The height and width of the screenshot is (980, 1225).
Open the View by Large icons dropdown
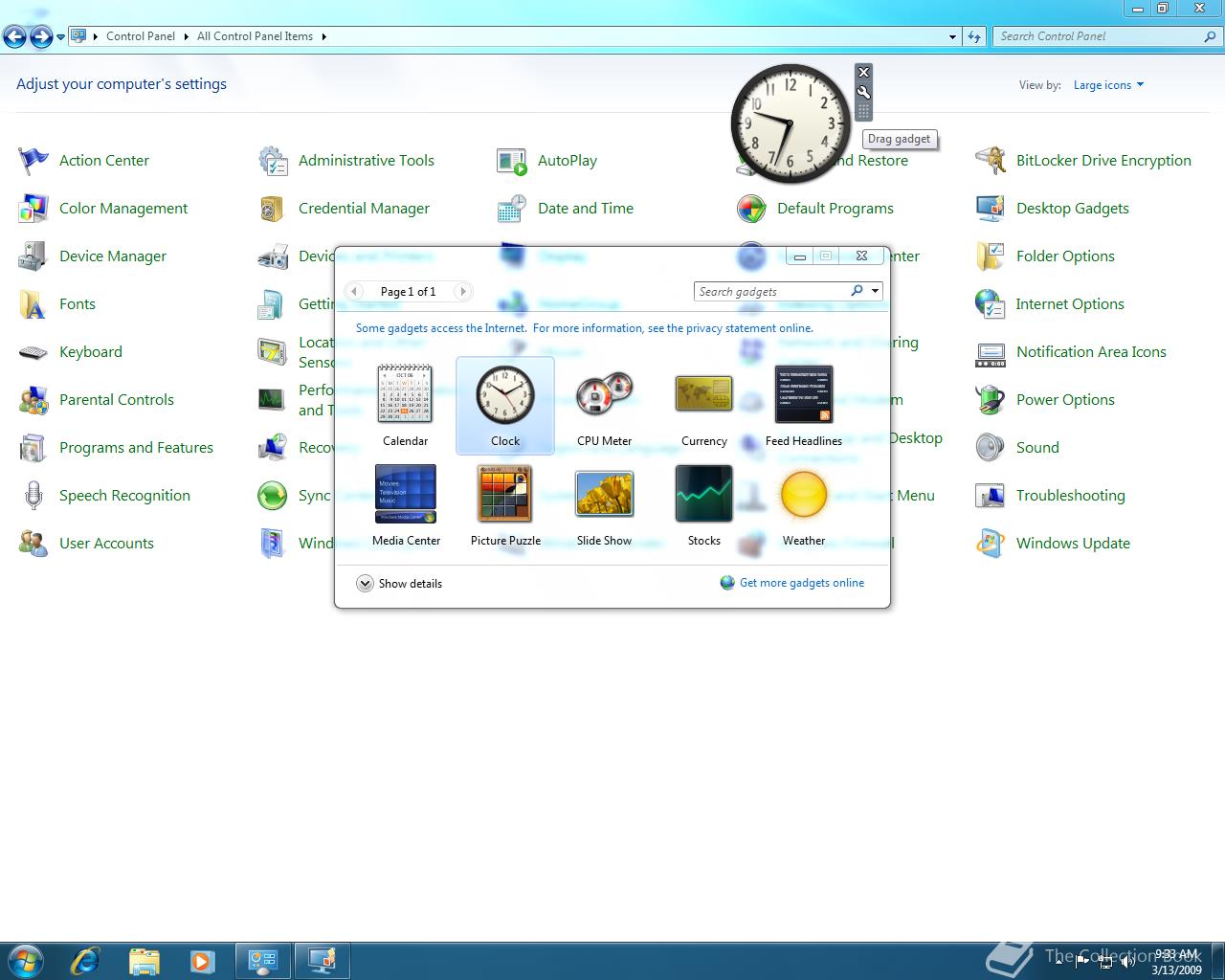[1108, 85]
